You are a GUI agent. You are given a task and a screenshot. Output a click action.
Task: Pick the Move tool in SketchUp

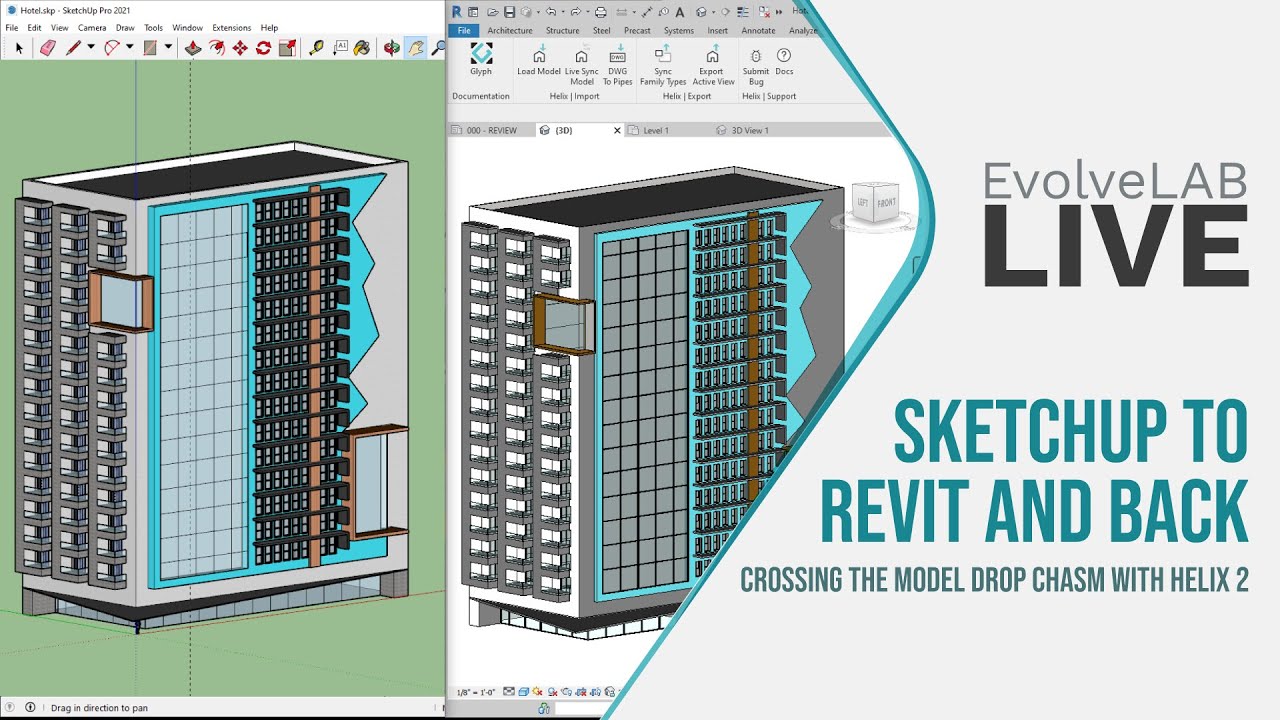point(240,47)
